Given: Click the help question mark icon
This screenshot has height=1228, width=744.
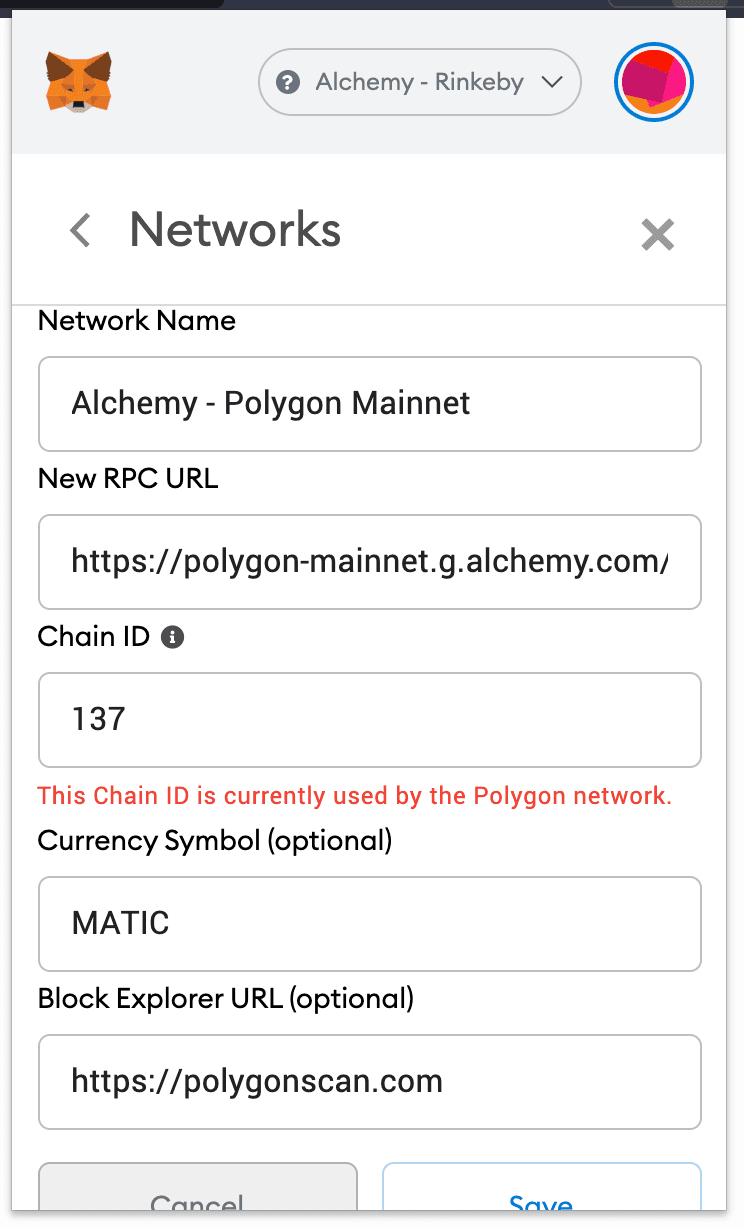Looking at the screenshot, I should [x=289, y=82].
